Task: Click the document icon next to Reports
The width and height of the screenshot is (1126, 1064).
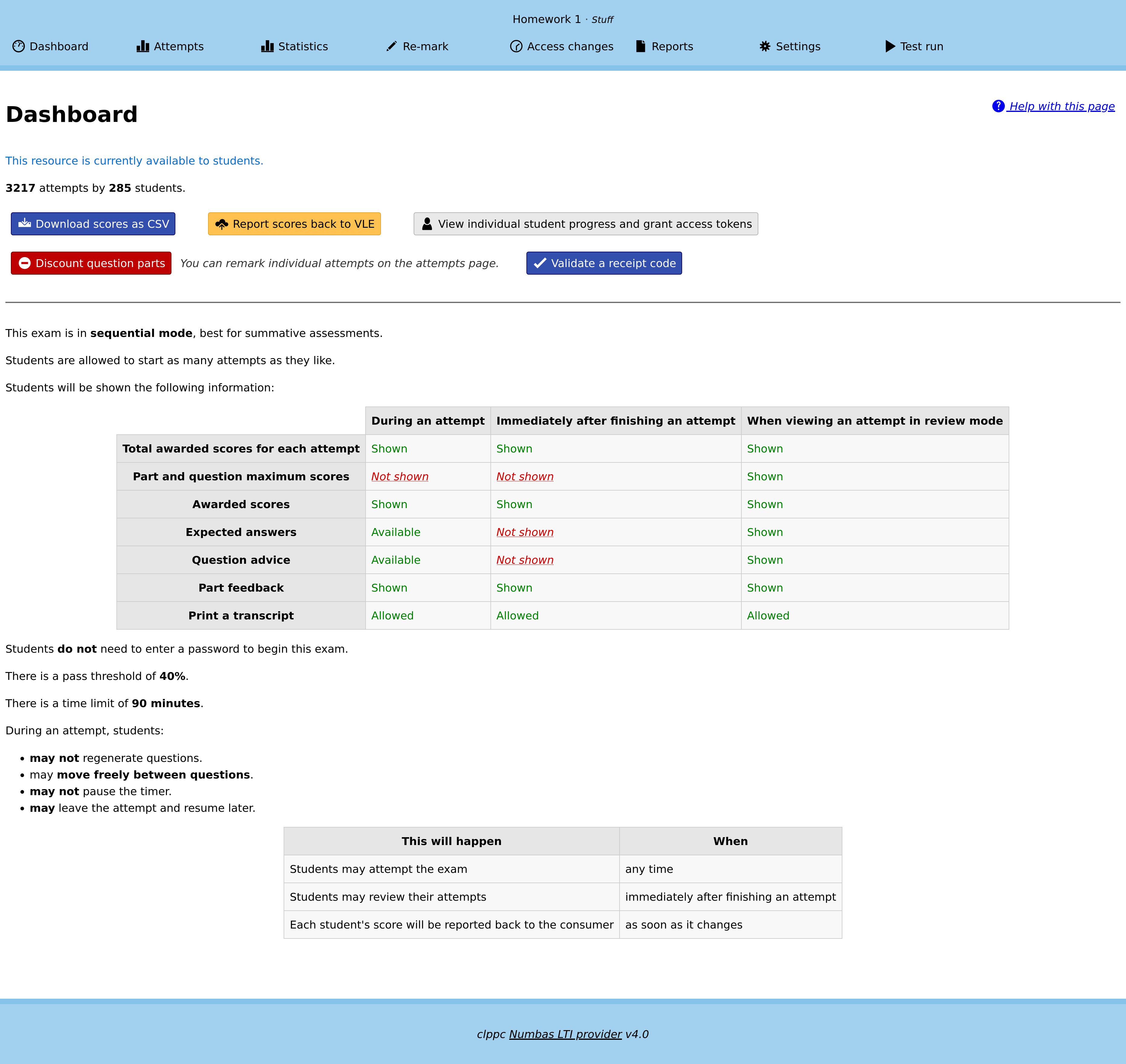Action: (x=640, y=46)
